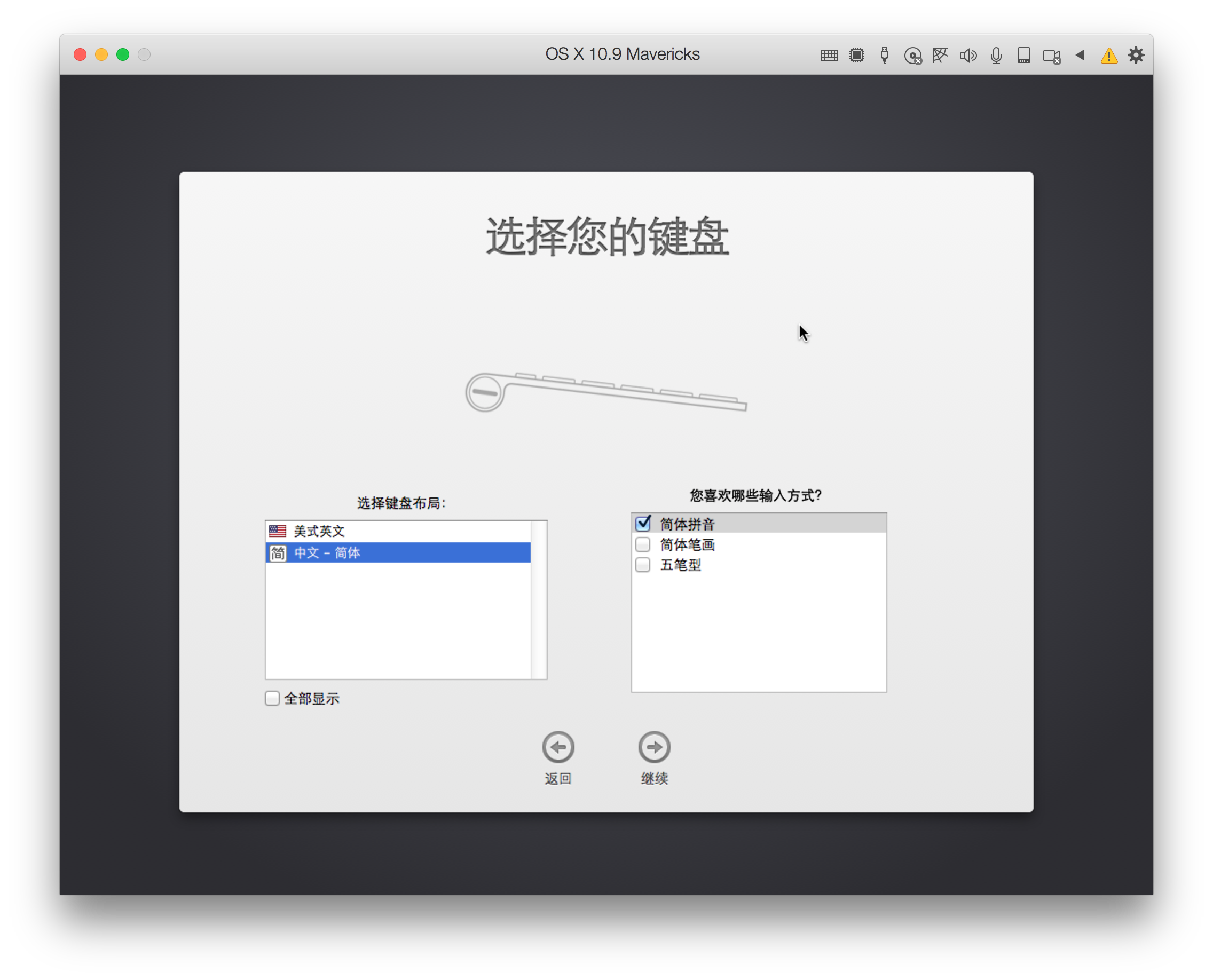Viewport: 1213px width, 980px height.
Task: Click the microphone icon in the toolbar
Action: click(996, 55)
